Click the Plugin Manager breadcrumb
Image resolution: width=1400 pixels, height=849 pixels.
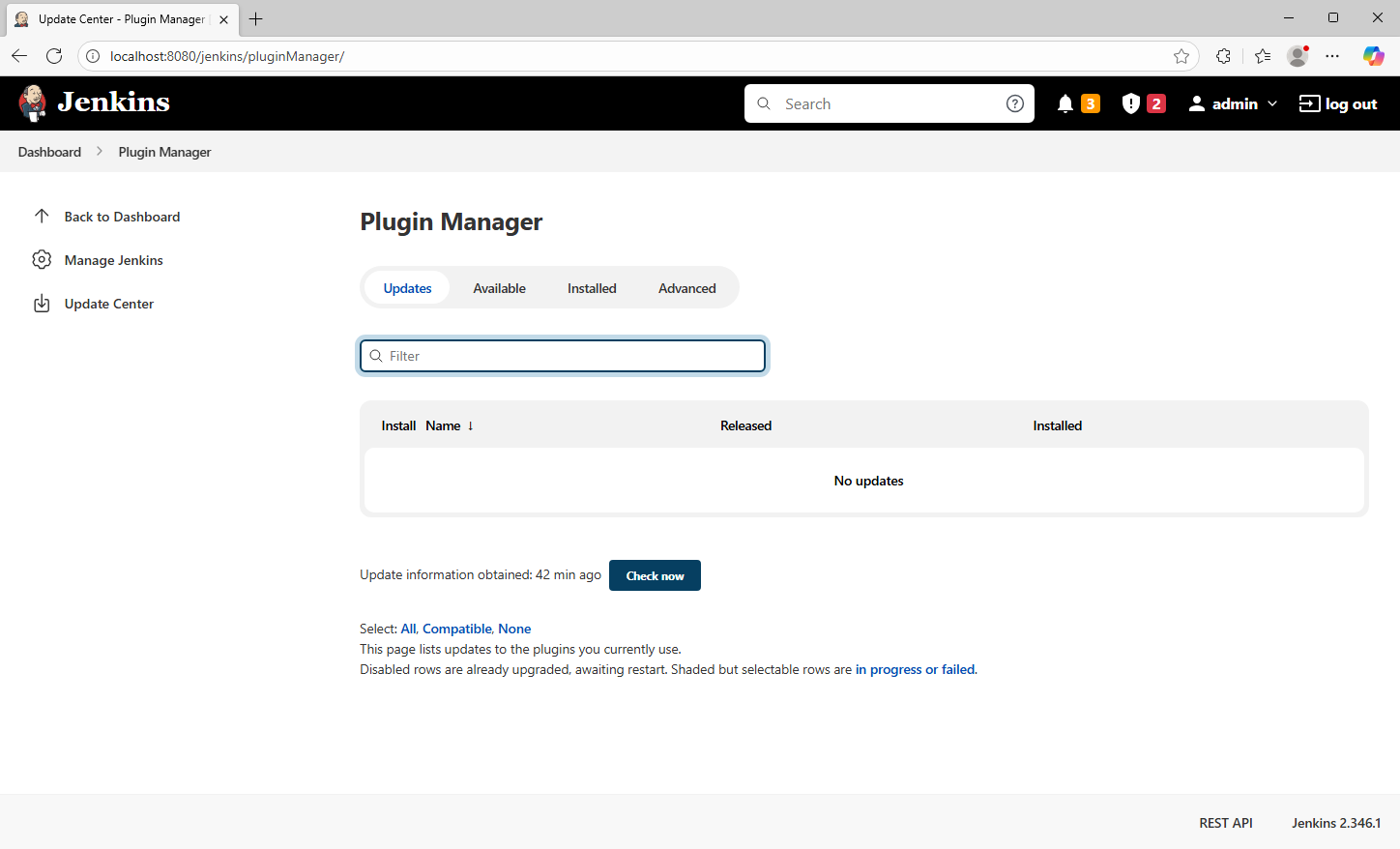coord(164,152)
